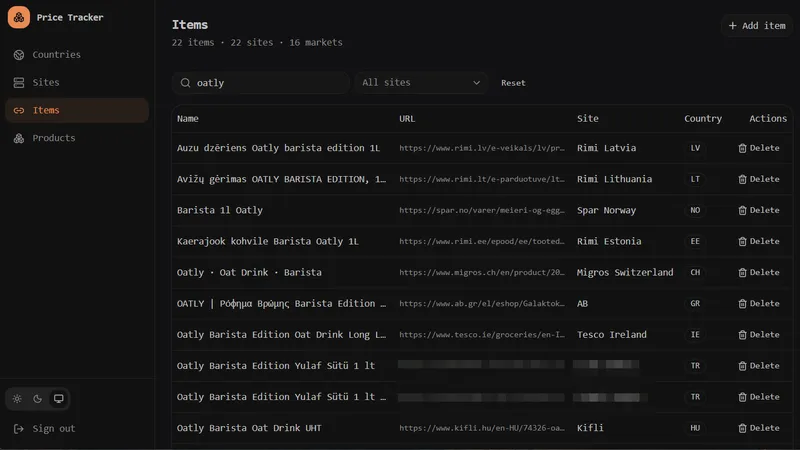Click the Countries globe icon
The width and height of the screenshot is (800, 450).
19,55
